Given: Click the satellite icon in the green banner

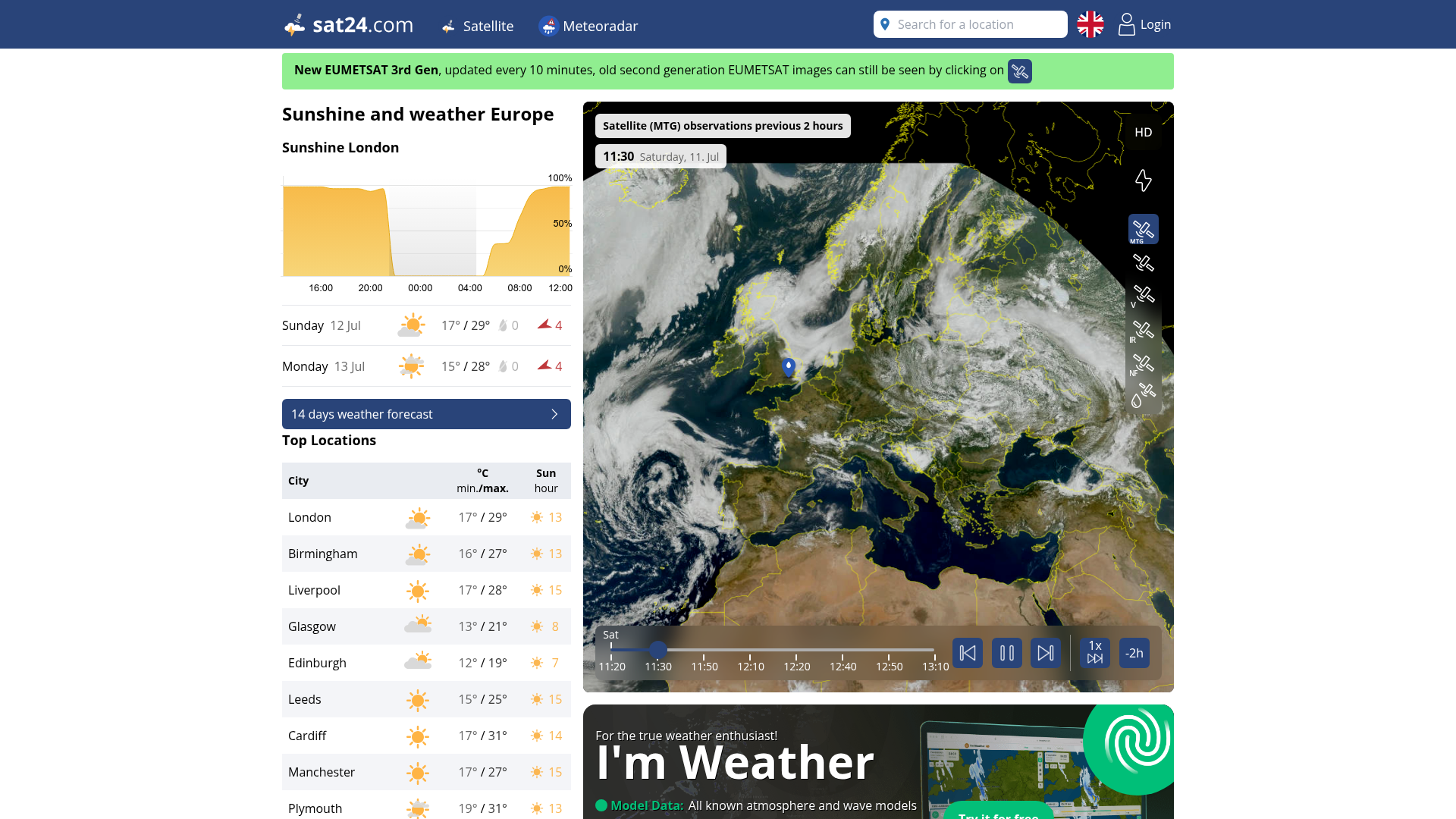Looking at the screenshot, I should (1019, 71).
